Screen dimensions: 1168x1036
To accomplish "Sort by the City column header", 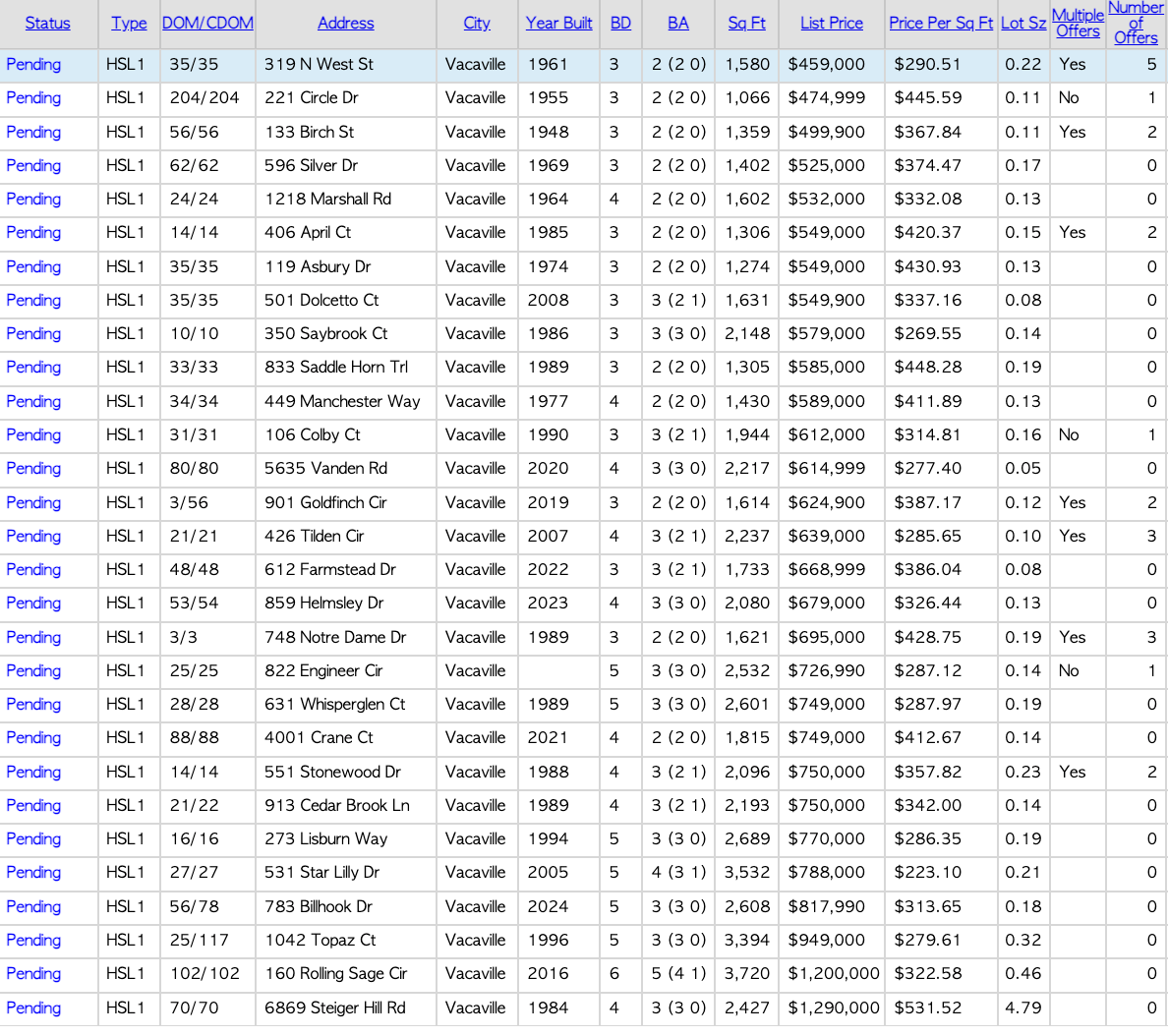I will [x=477, y=23].
